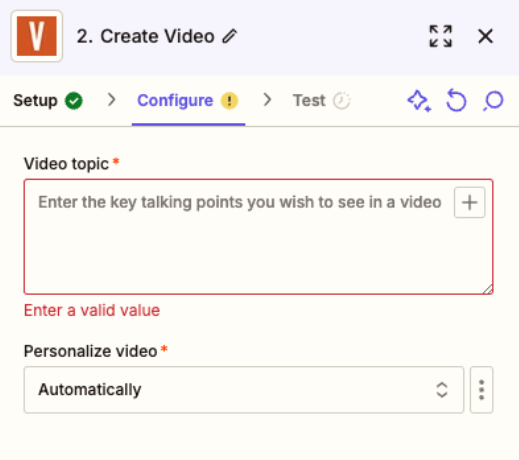Click chevron between Setup and Configure
This screenshot has height=460, width=519.
(x=112, y=100)
